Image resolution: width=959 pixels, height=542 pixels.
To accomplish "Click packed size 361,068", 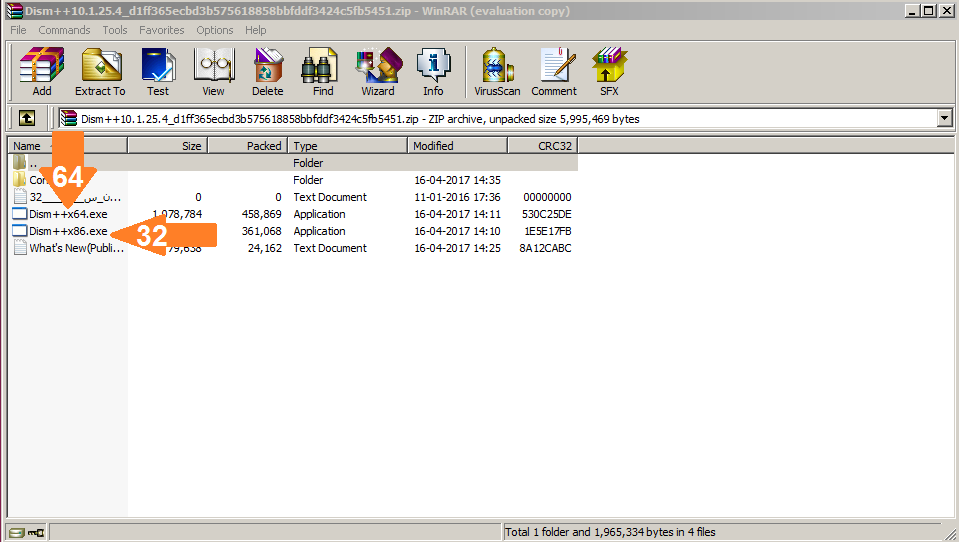I will pyautogui.click(x=262, y=231).
